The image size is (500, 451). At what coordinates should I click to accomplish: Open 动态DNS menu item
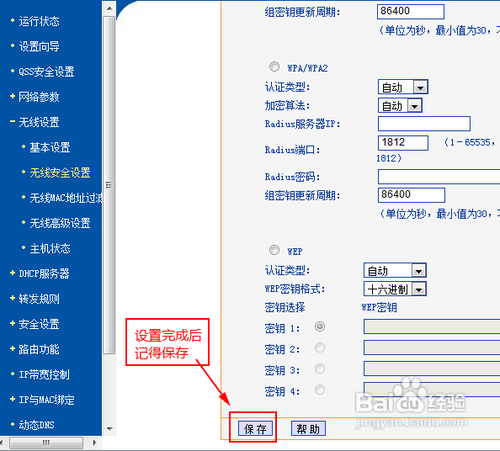36,425
